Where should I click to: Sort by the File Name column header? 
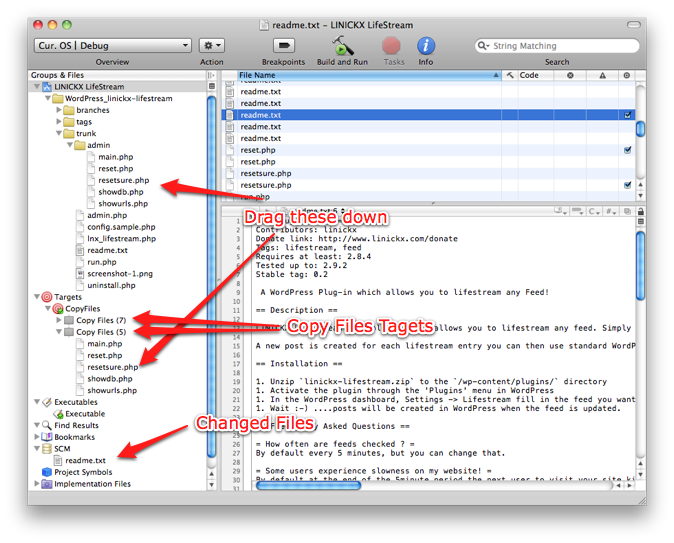point(369,75)
